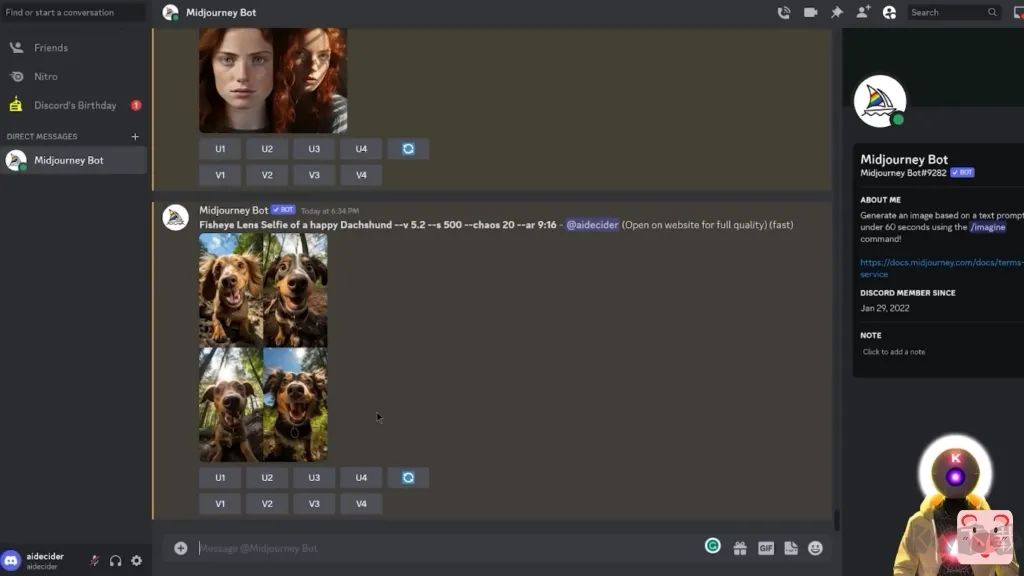Click the message input field
The height and width of the screenshot is (576, 1024).
(x=440, y=548)
